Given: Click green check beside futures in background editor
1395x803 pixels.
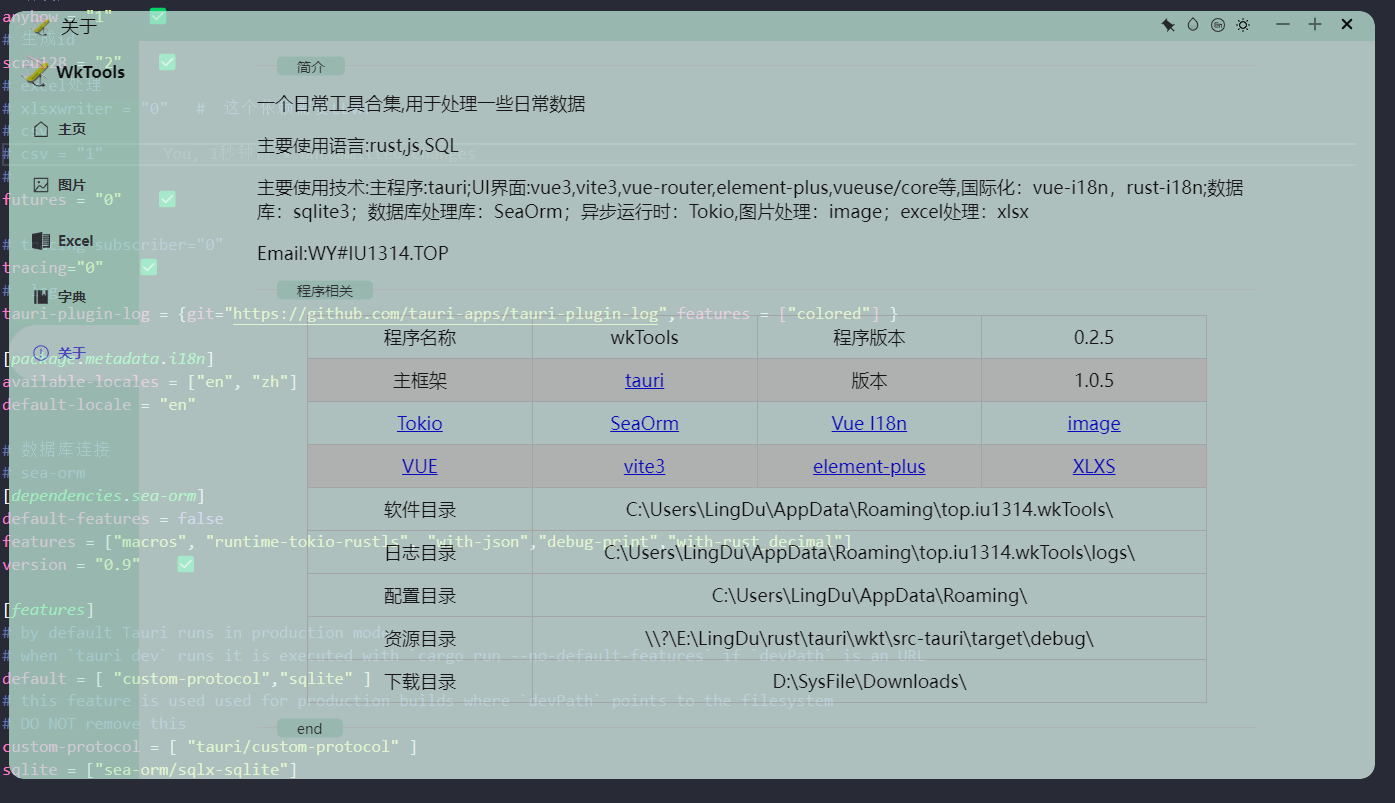Looking at the screenshot, I should [x=167, y=199].
